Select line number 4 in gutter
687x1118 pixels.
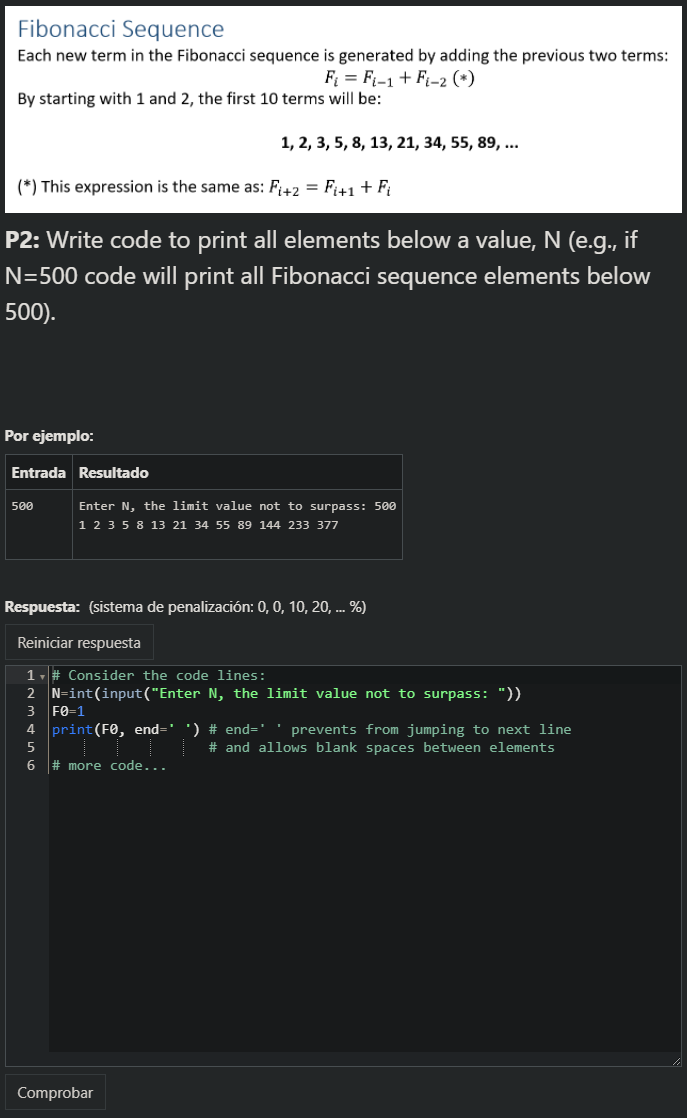pos(31,729)
